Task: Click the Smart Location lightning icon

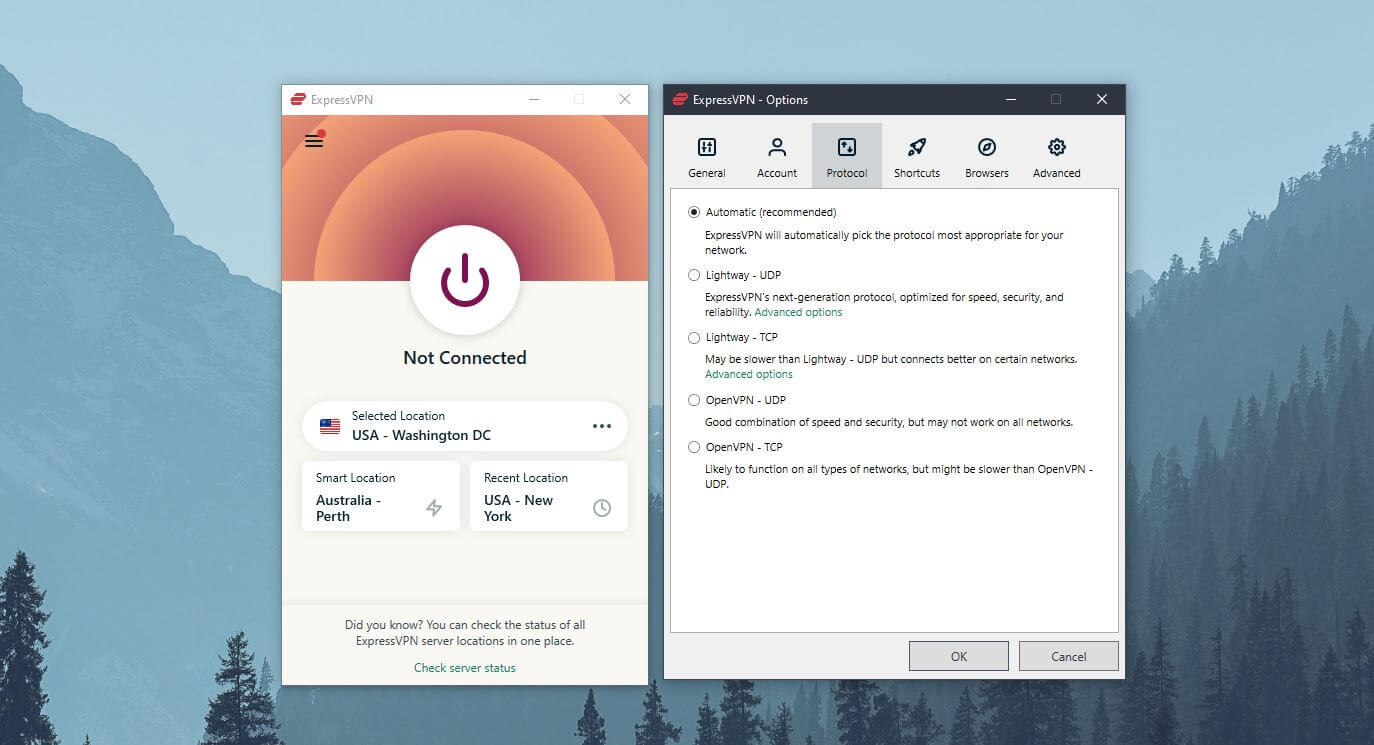Action: pyautogui.click(x=434, y=508)
